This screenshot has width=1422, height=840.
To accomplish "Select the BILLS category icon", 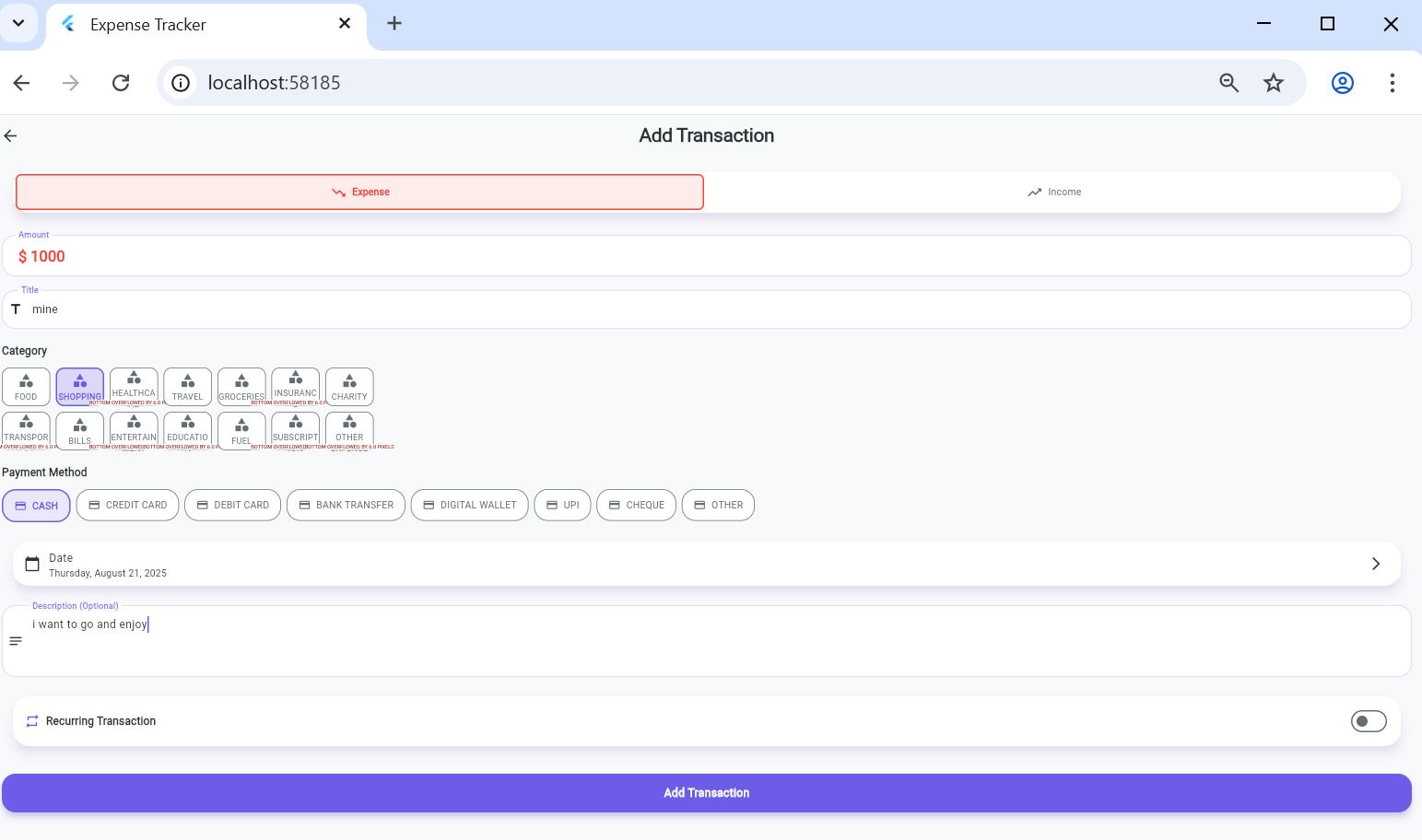I will point(79,429).
